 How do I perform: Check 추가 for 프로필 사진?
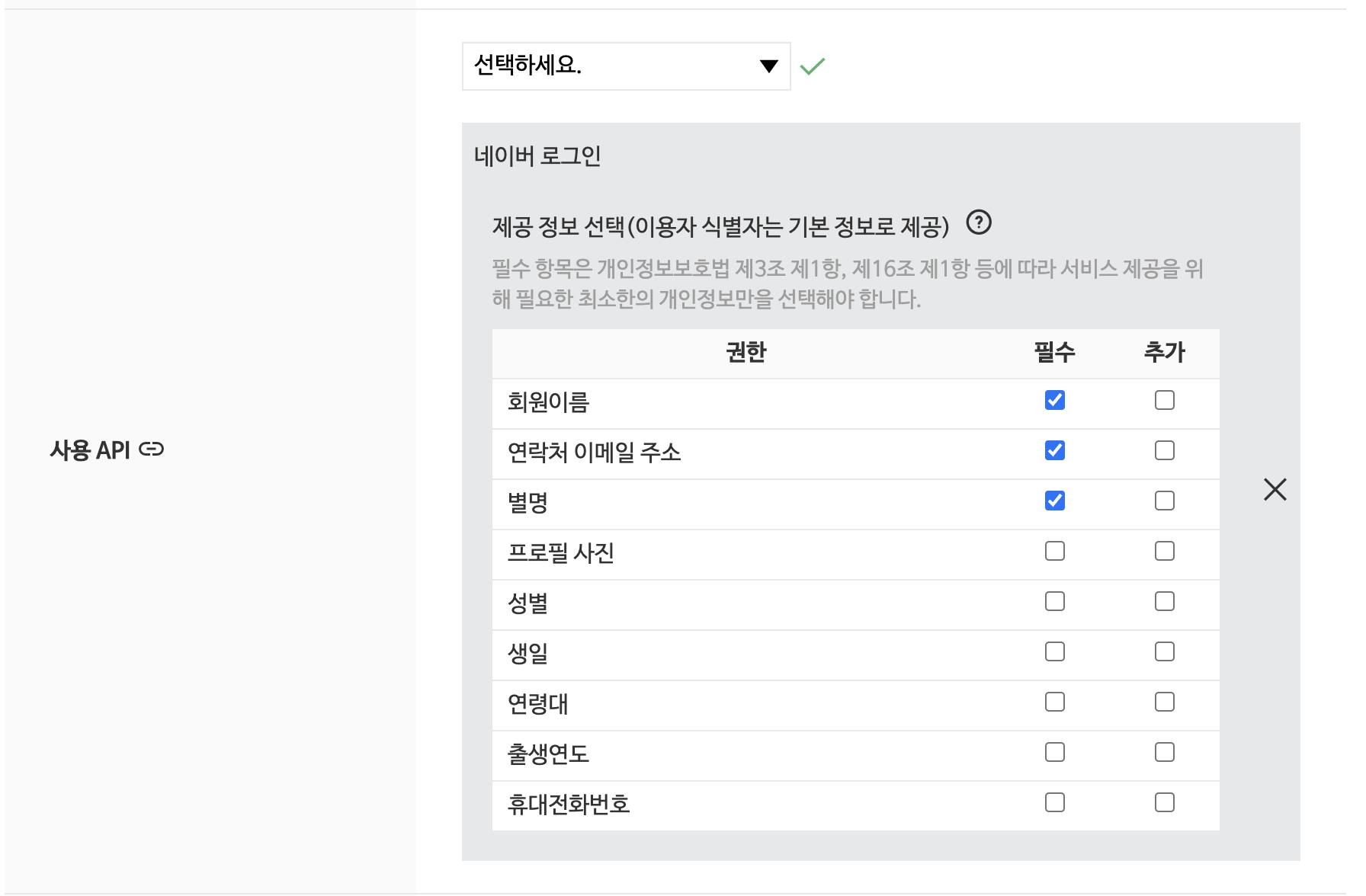pos(1165,551)
